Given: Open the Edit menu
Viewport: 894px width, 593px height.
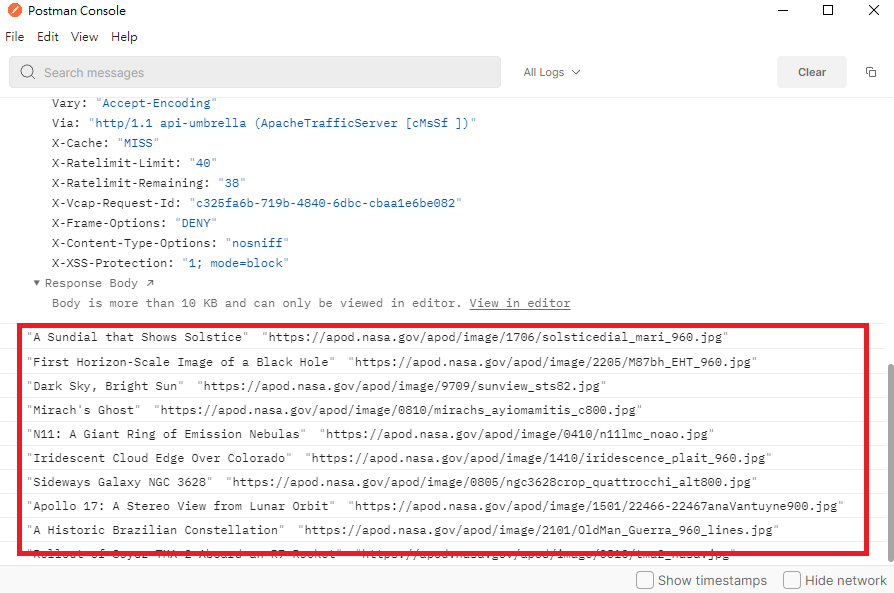Looking at the screenshot, I should click(48, 36).
